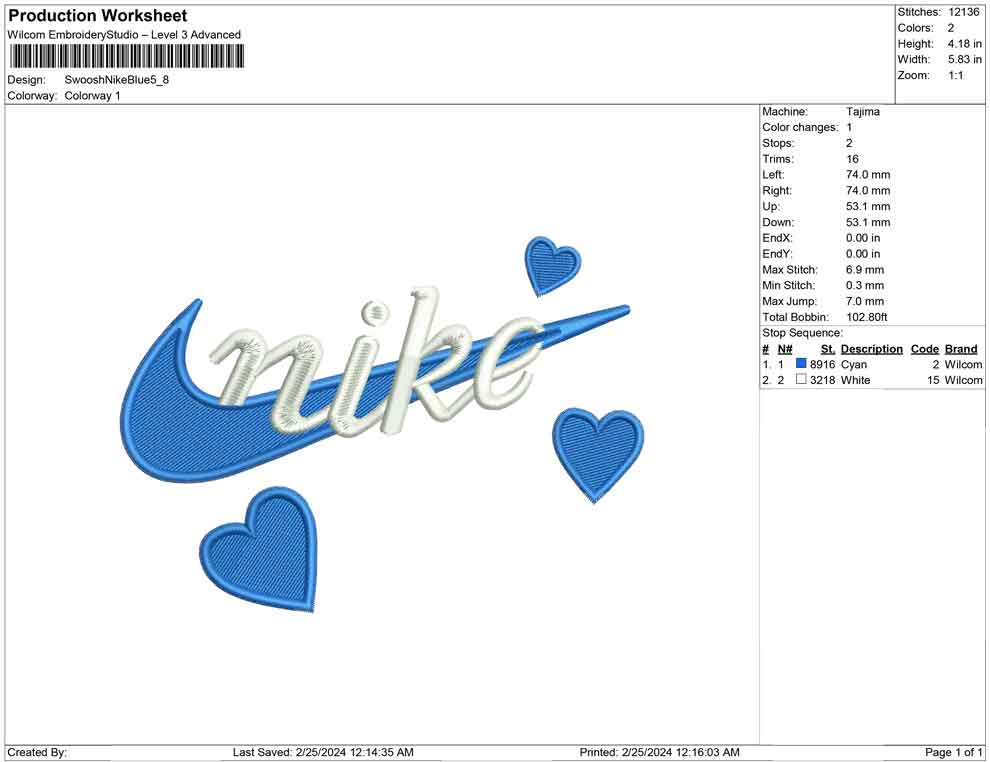
Task: Select the Machine value Tajima
Action: point(863,111)
